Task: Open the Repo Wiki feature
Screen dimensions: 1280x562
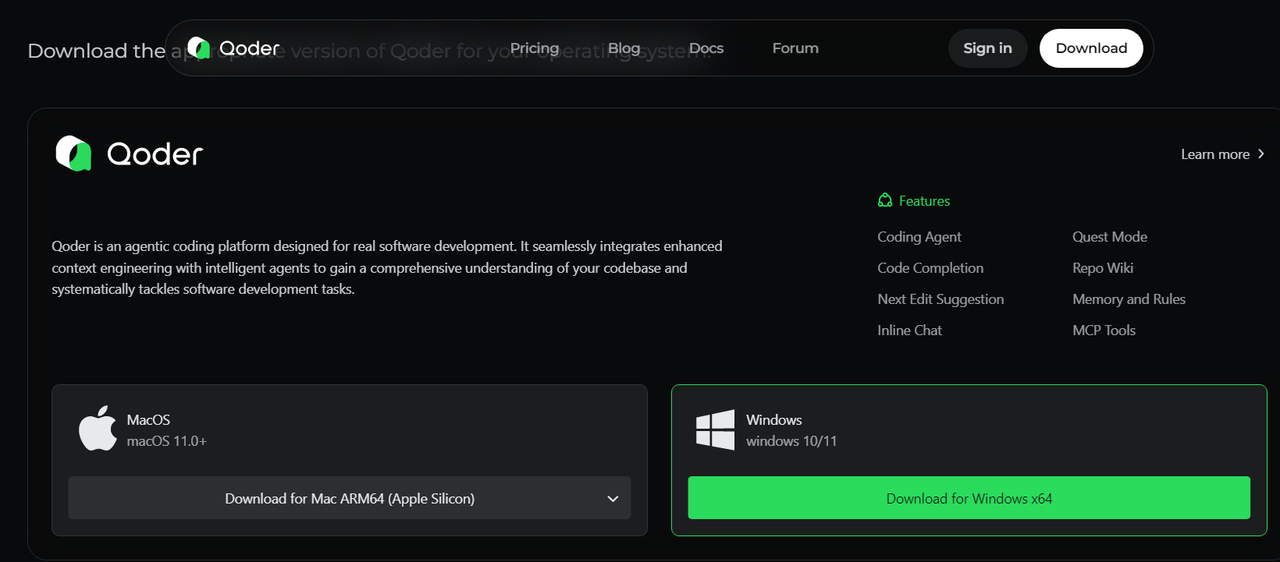Action: pos(1103,268)
